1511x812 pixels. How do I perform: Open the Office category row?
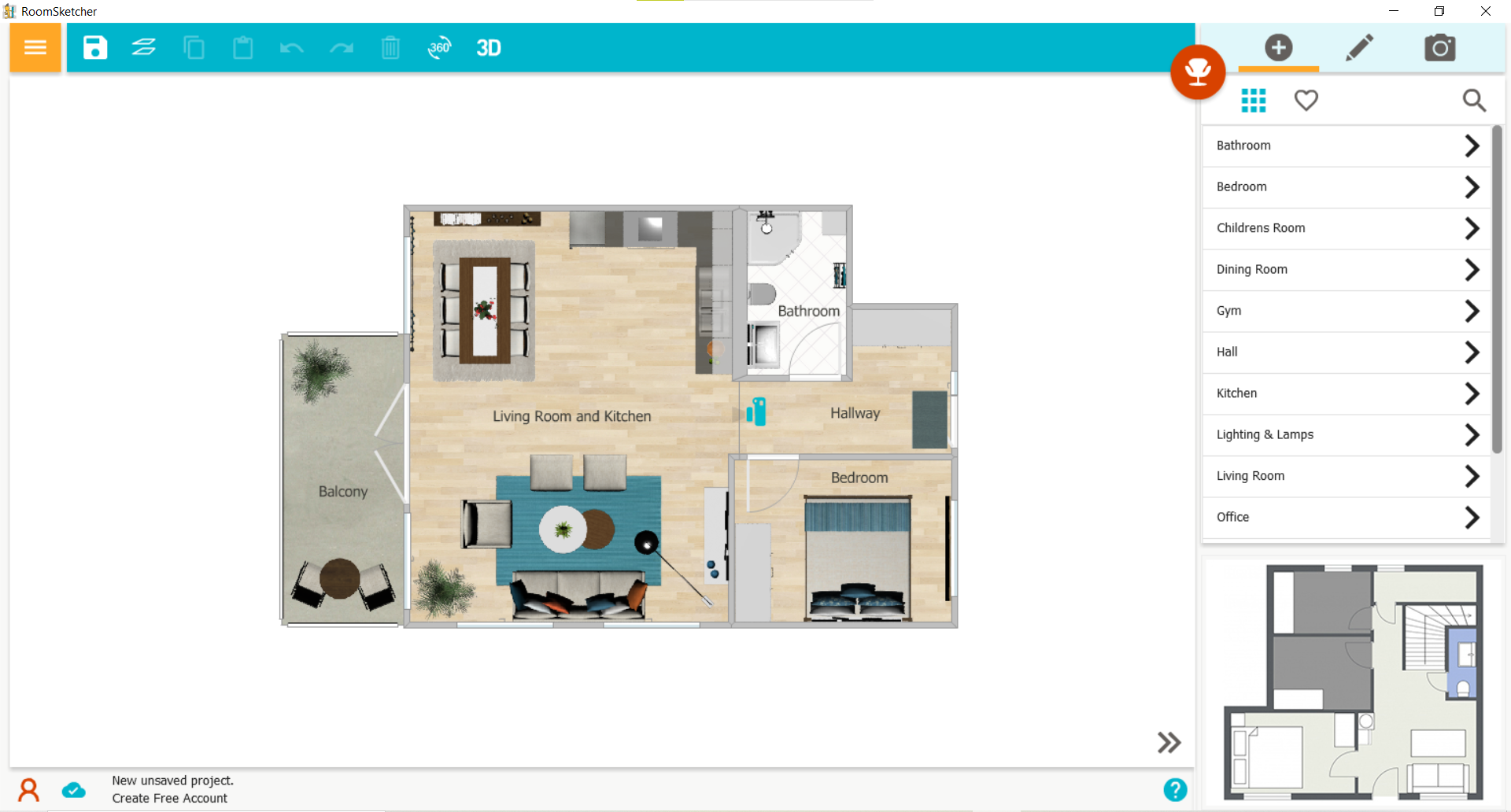(1347, 518)
